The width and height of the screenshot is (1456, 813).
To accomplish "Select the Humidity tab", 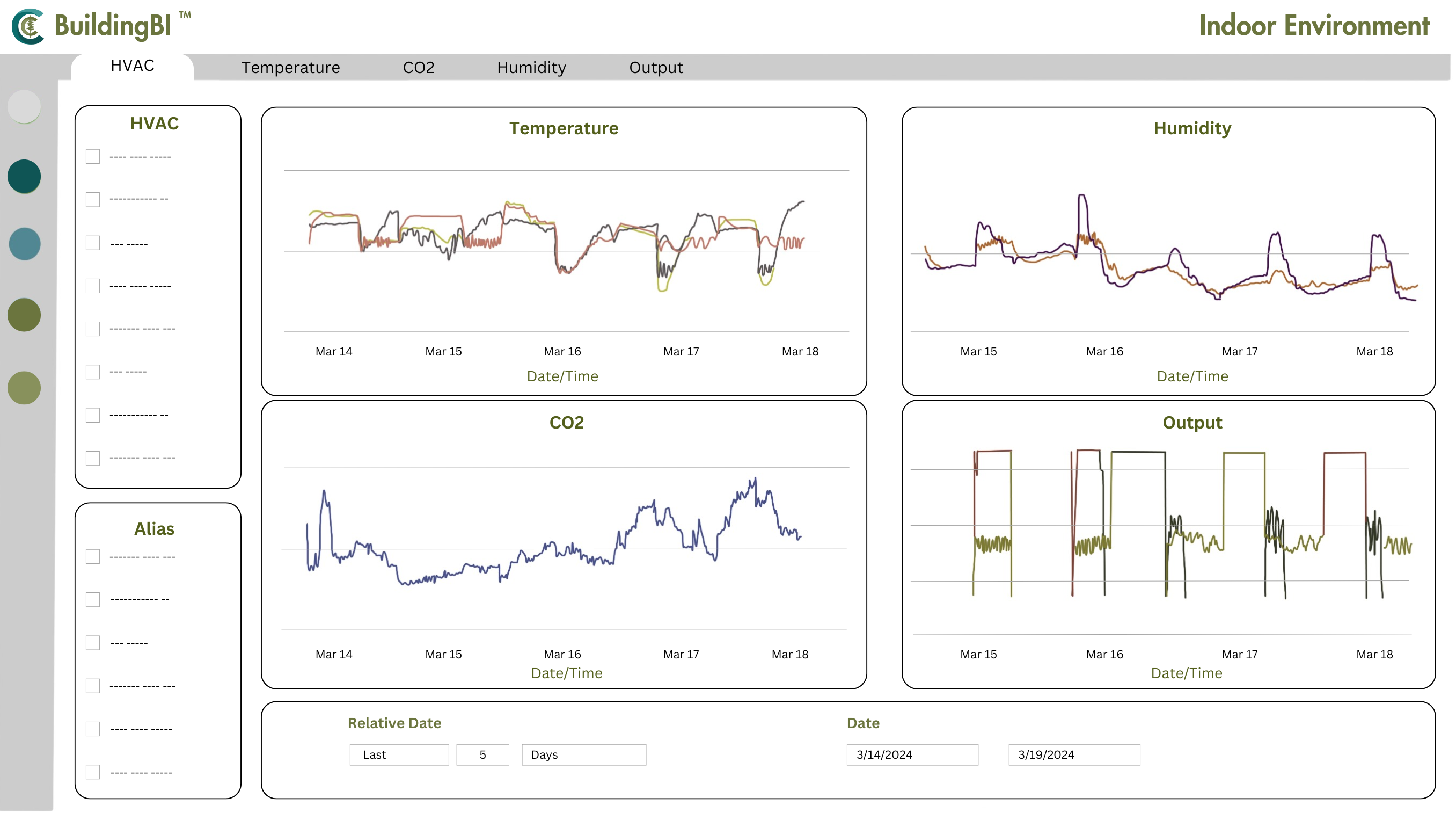I will point(531,67).
